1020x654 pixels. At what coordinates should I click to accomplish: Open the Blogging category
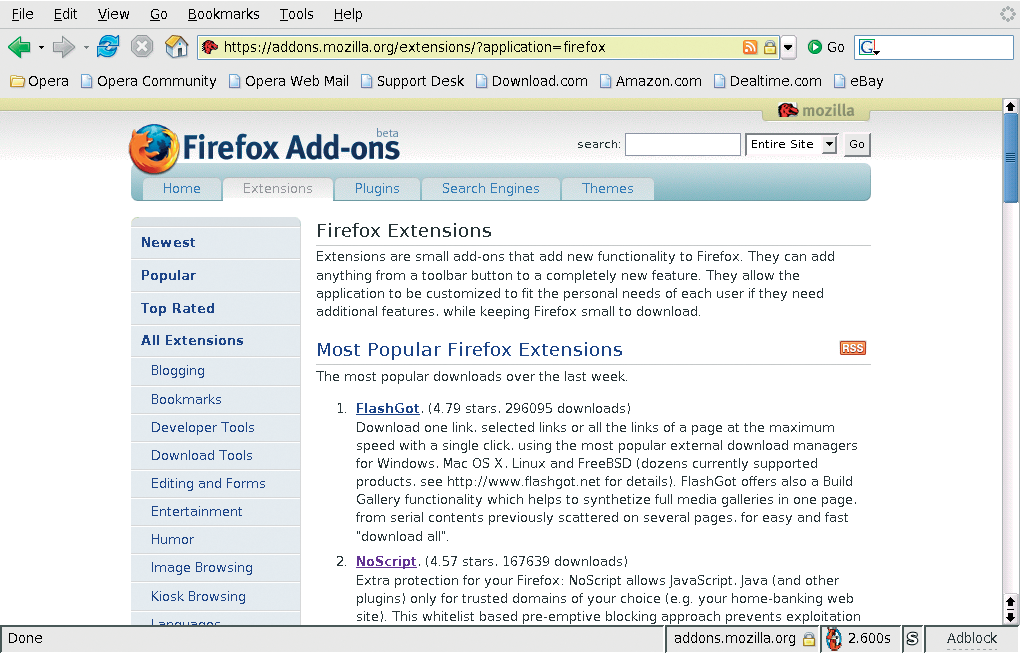215,371
